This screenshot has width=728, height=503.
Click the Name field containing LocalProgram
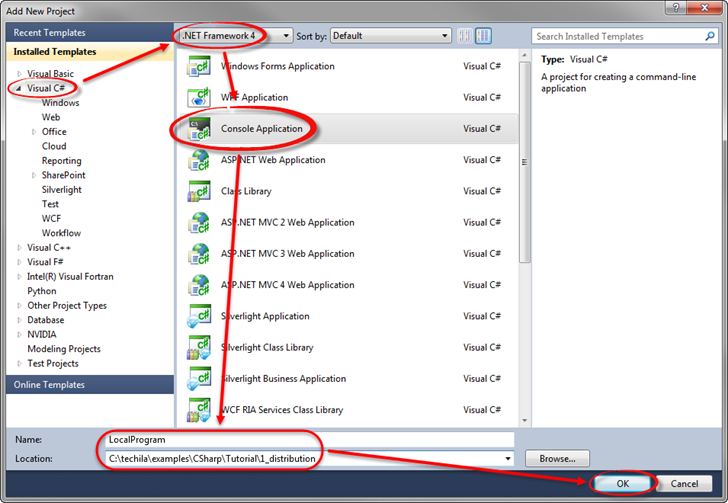point(308,440)
